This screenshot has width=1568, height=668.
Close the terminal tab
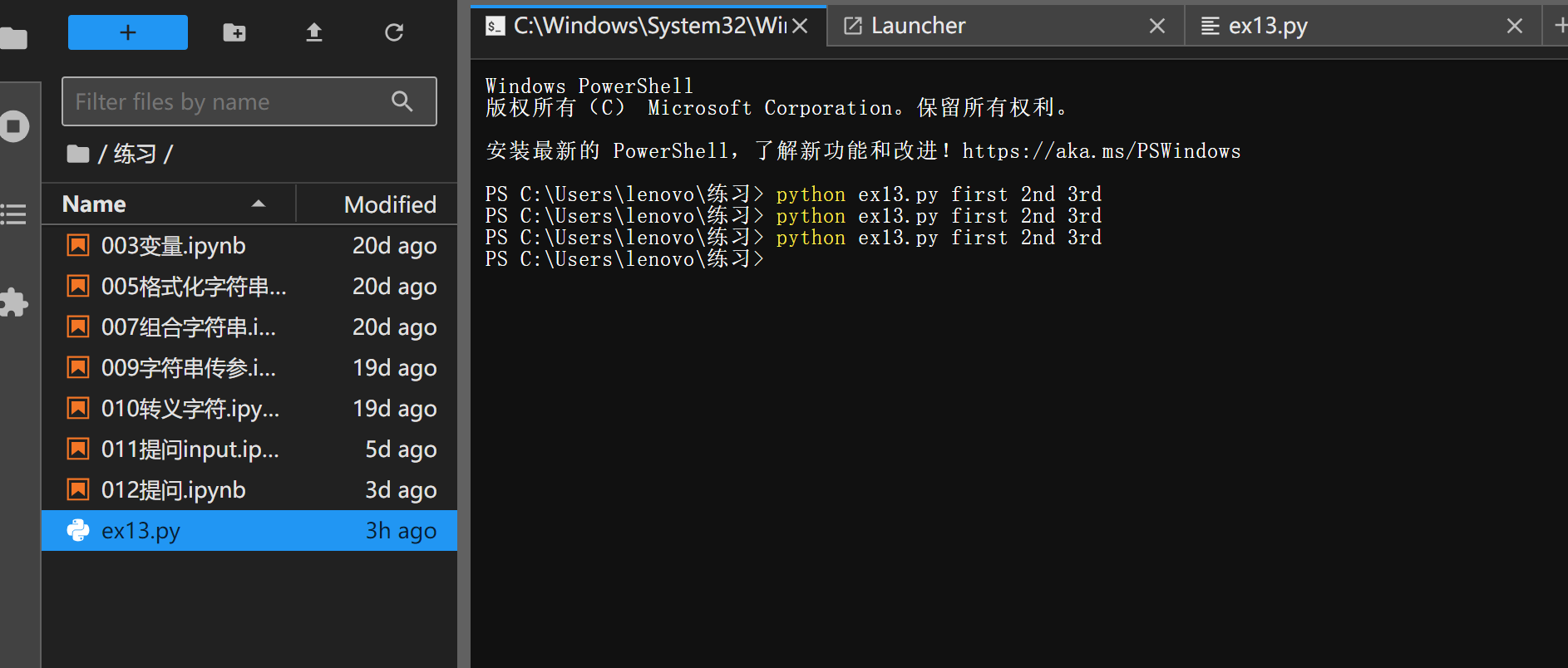(800, 27)
